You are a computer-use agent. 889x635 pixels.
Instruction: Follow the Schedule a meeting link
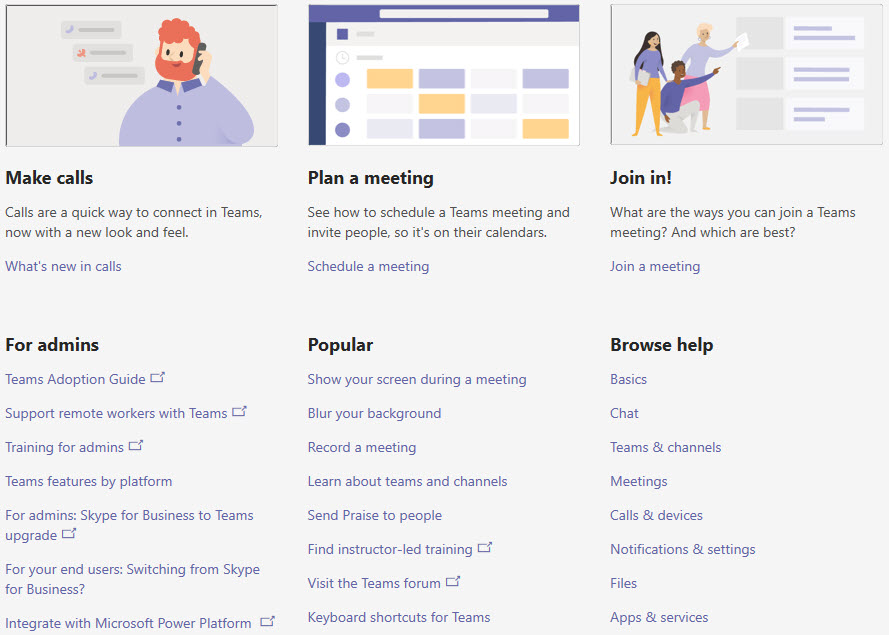pyautogui.click(x=369, y=266)
